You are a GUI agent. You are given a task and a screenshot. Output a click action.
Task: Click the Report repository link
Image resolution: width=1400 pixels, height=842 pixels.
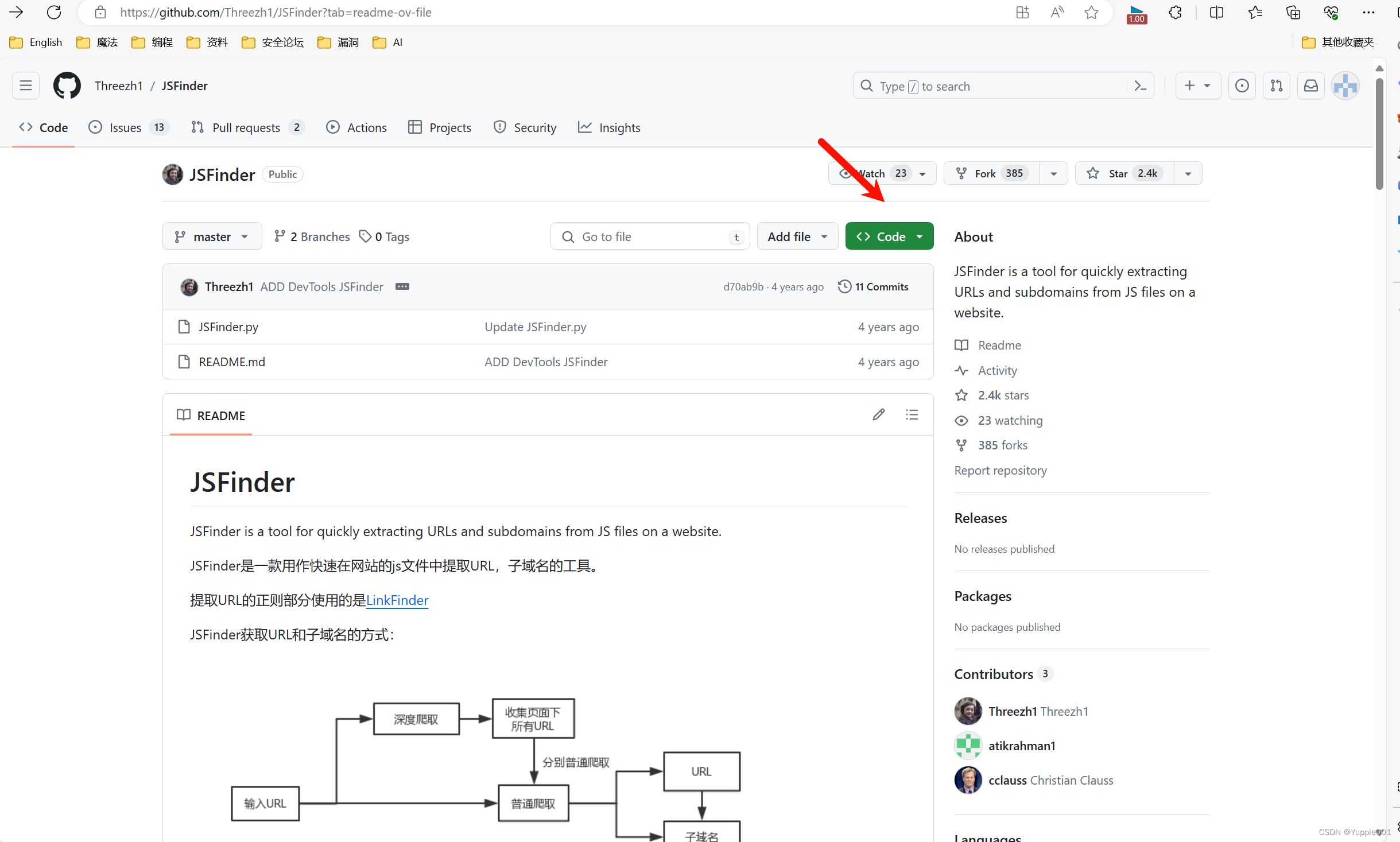1000,470
